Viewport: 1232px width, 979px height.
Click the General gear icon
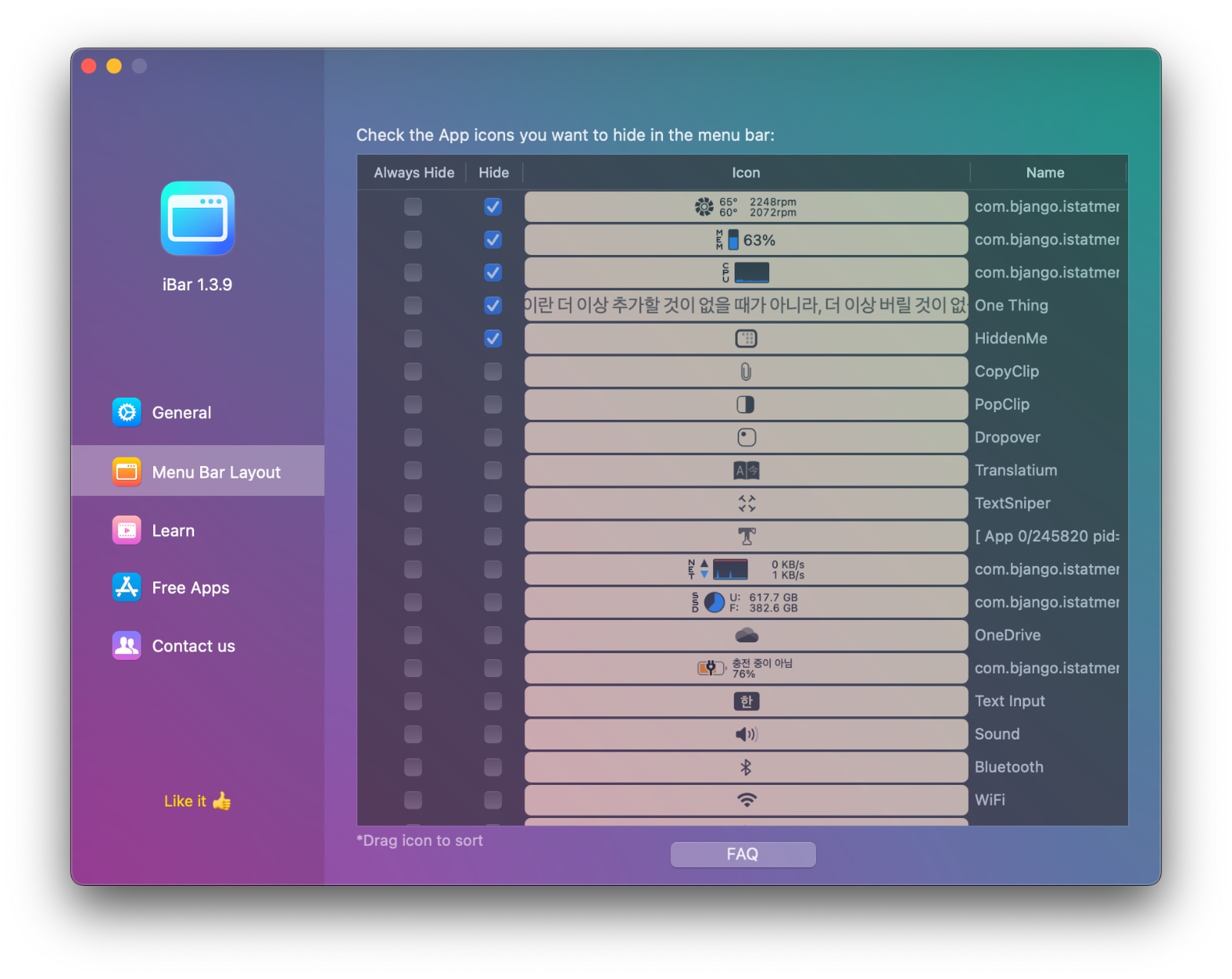(x=127, y=412)
